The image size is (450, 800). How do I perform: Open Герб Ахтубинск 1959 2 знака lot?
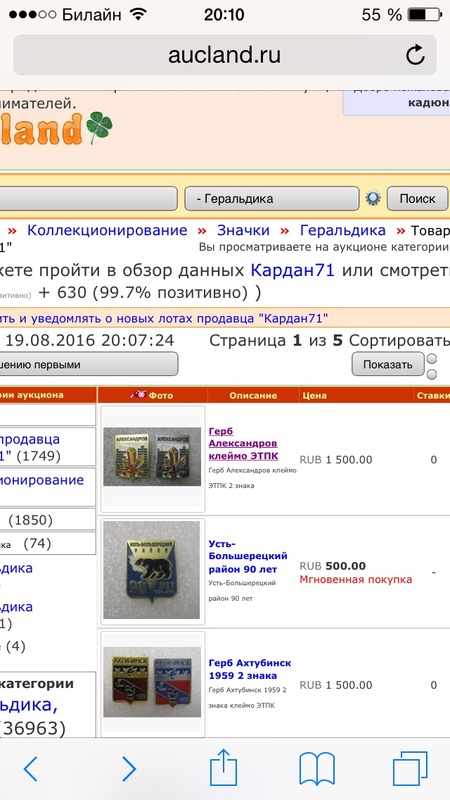(250, 669)
